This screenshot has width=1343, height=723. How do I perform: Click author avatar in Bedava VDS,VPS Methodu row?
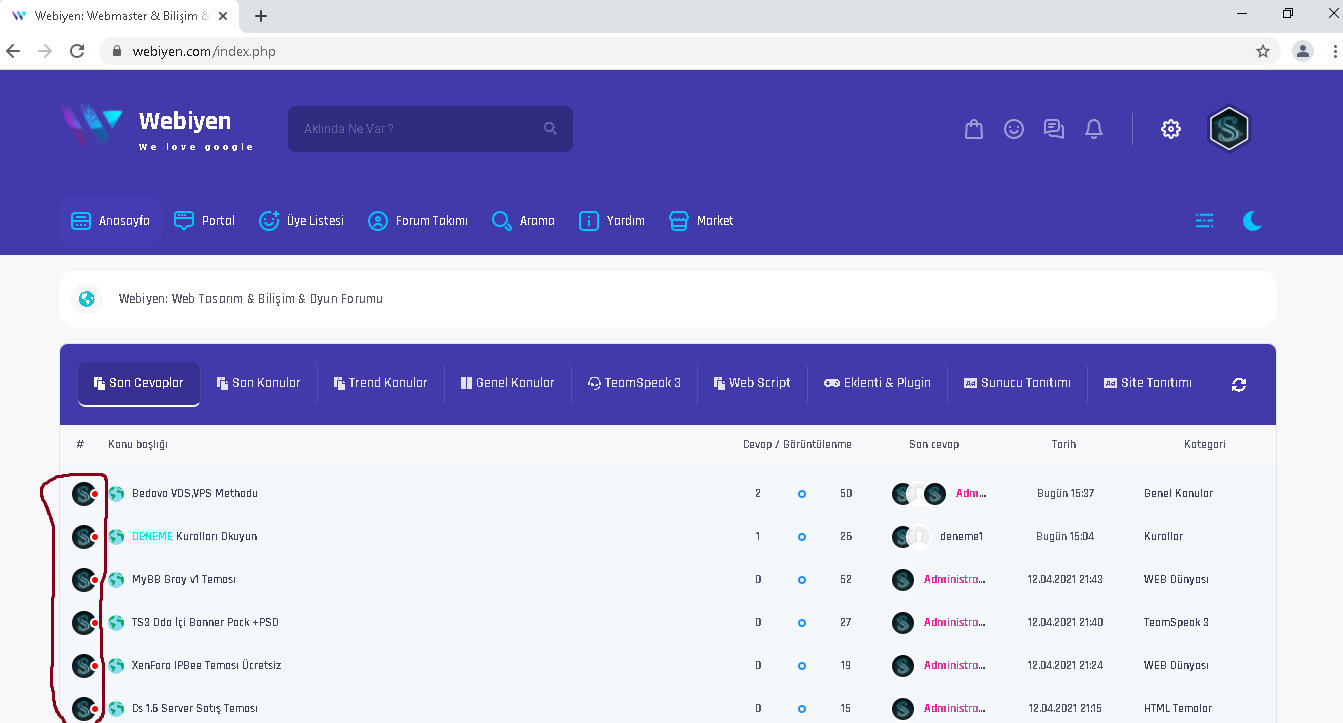coord(84,494)
